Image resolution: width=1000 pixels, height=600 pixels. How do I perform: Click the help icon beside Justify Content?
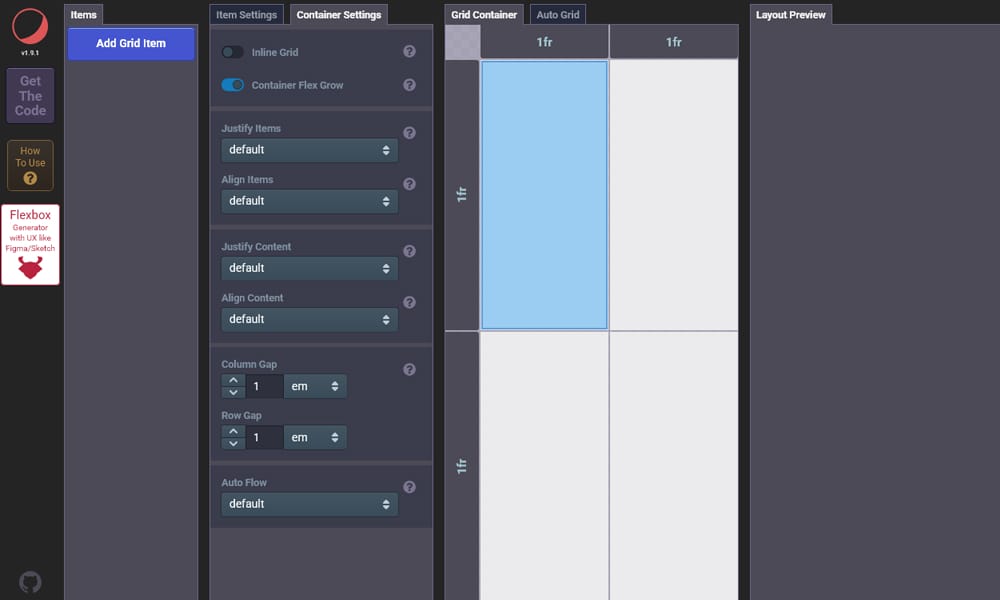coord(409,251)
